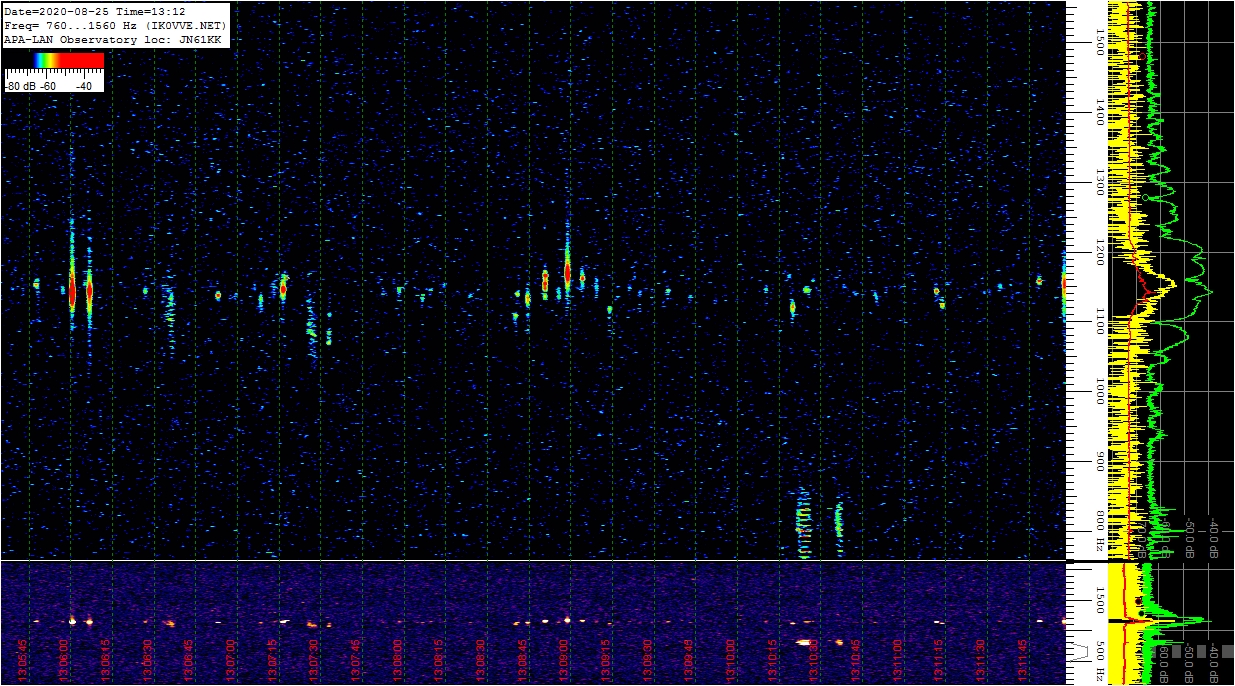The image size is (1235, 686).
Task: Click the APA-LAN Observatory loc: JN61KK line
Action: click(x=112, y=39)
